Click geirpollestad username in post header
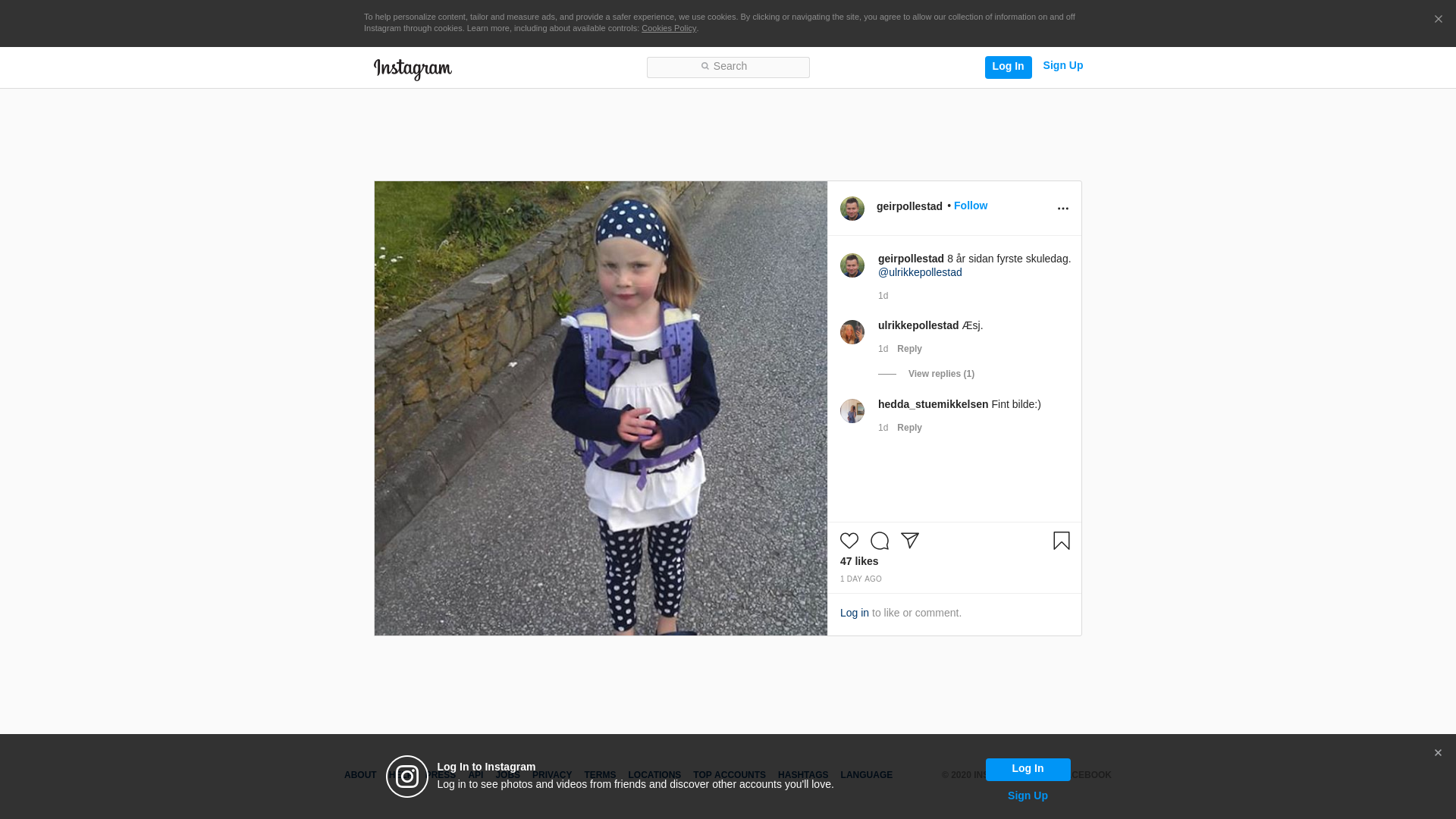 [x=909, y=206]
